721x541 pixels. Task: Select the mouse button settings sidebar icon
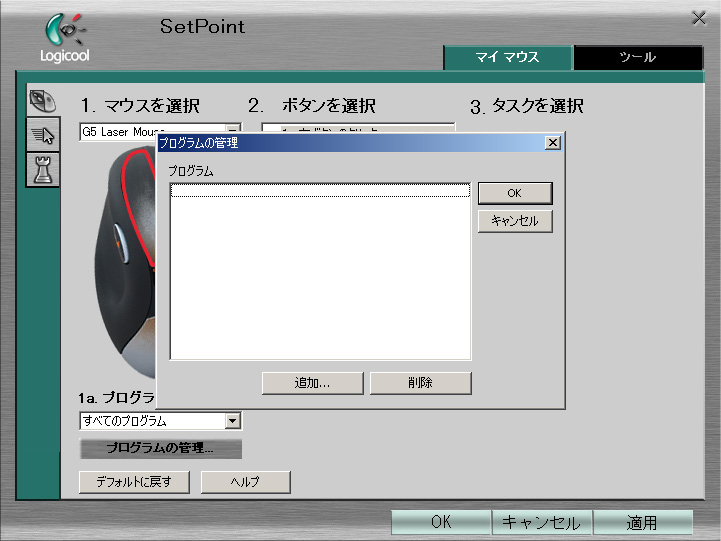click(42, 101)
